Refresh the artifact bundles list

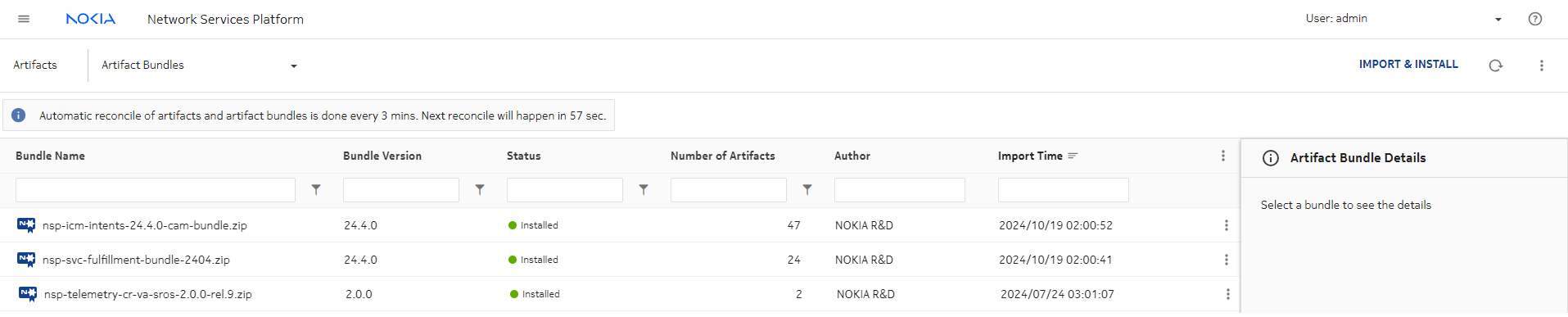(1496, 66)
